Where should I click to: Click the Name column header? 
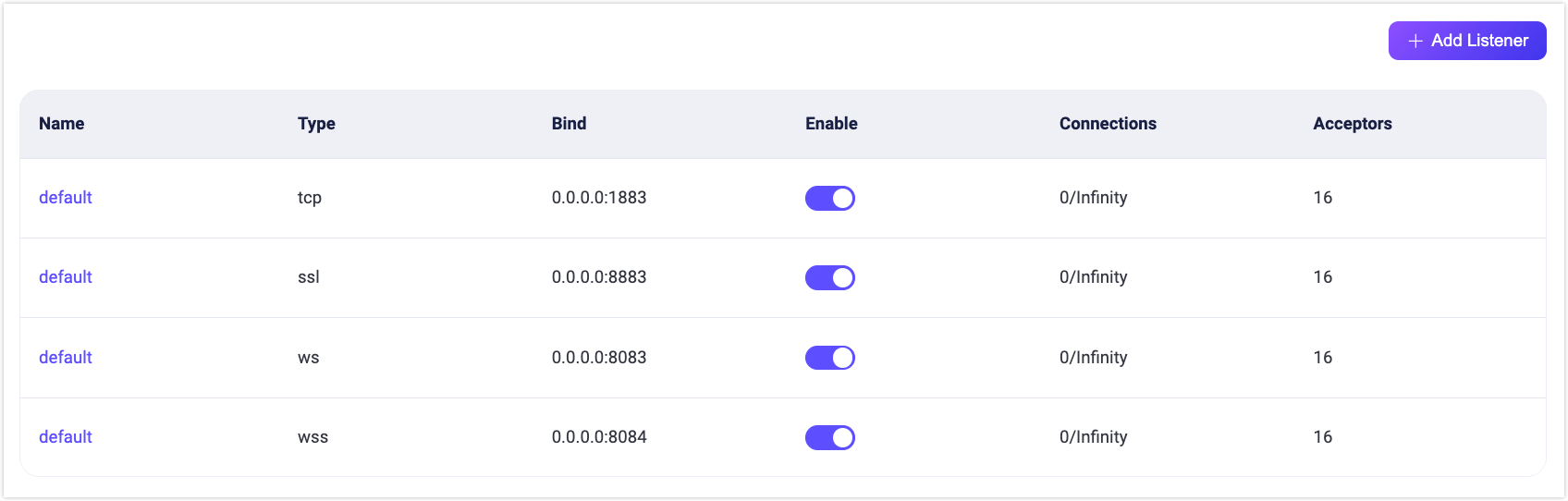tap(62, 124)
